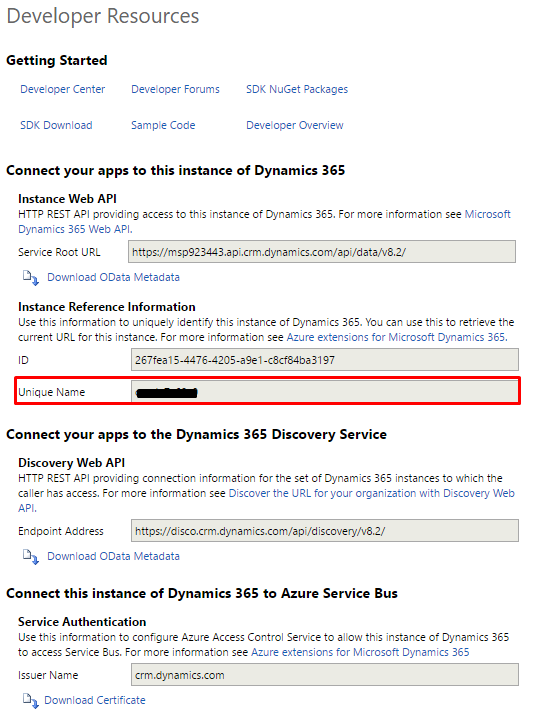The image size is (551, 727).
Task: Click download icon under Service Root URL
Action: point(31,277)
